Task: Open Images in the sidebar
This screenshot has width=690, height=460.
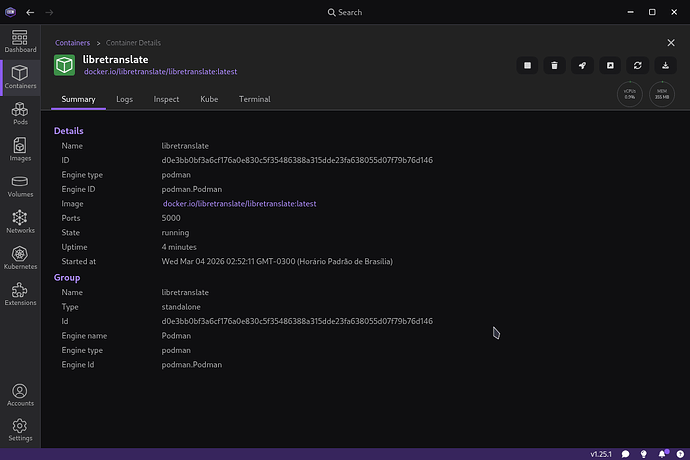Action: 20,150
